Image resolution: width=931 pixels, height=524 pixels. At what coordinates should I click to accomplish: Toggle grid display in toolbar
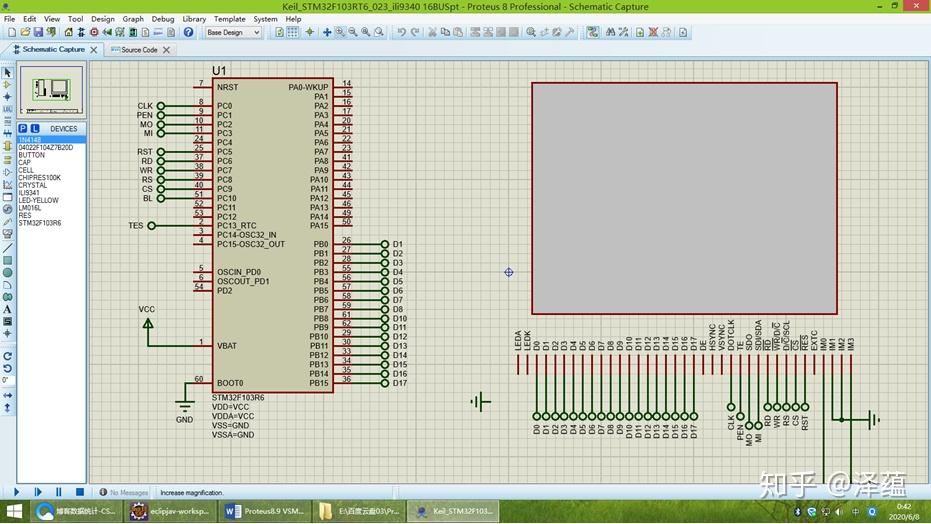point(294,32)
